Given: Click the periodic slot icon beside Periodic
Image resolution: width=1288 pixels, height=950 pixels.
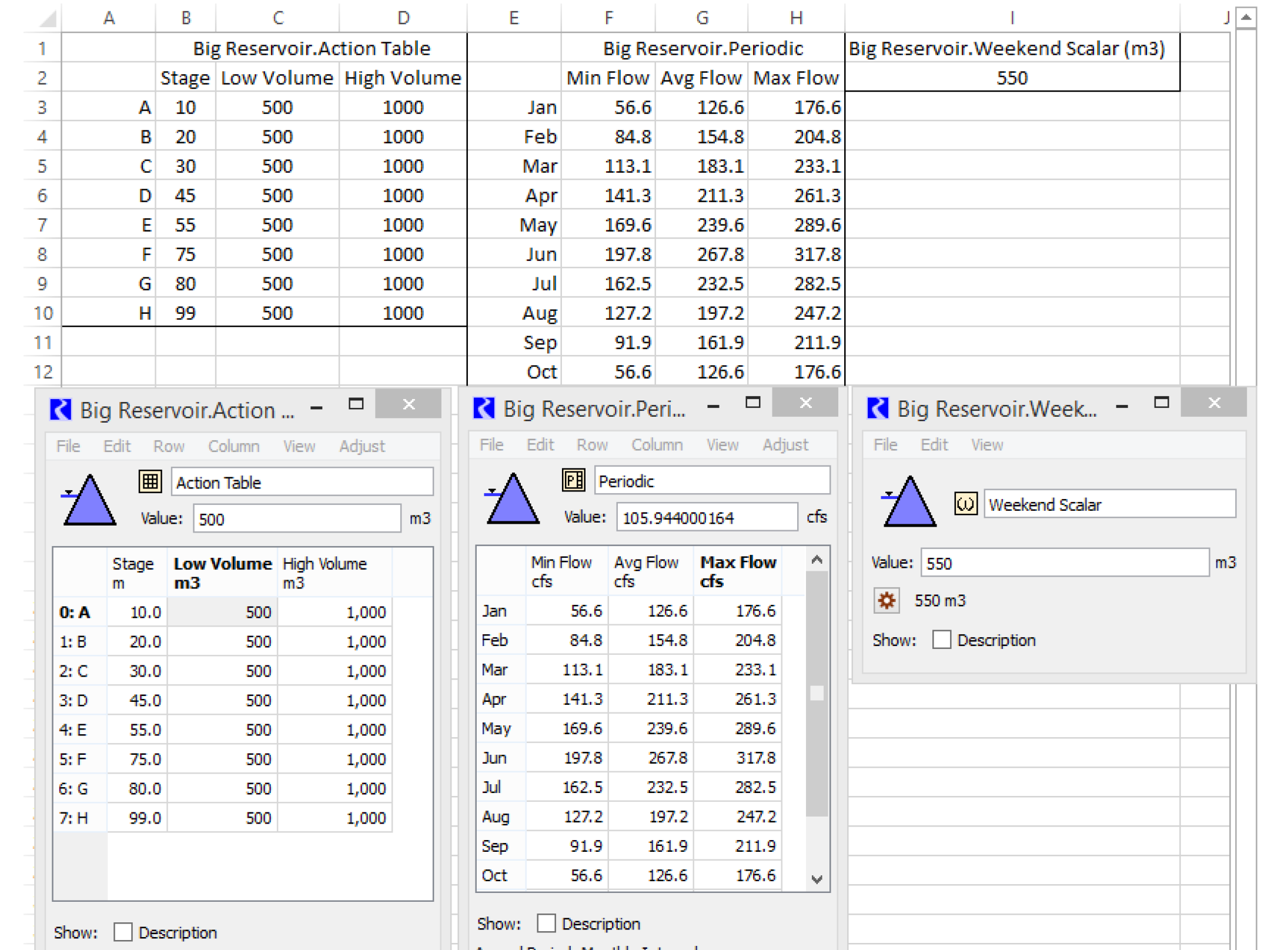Looking at the screenshot, I should tap(573, 480).
